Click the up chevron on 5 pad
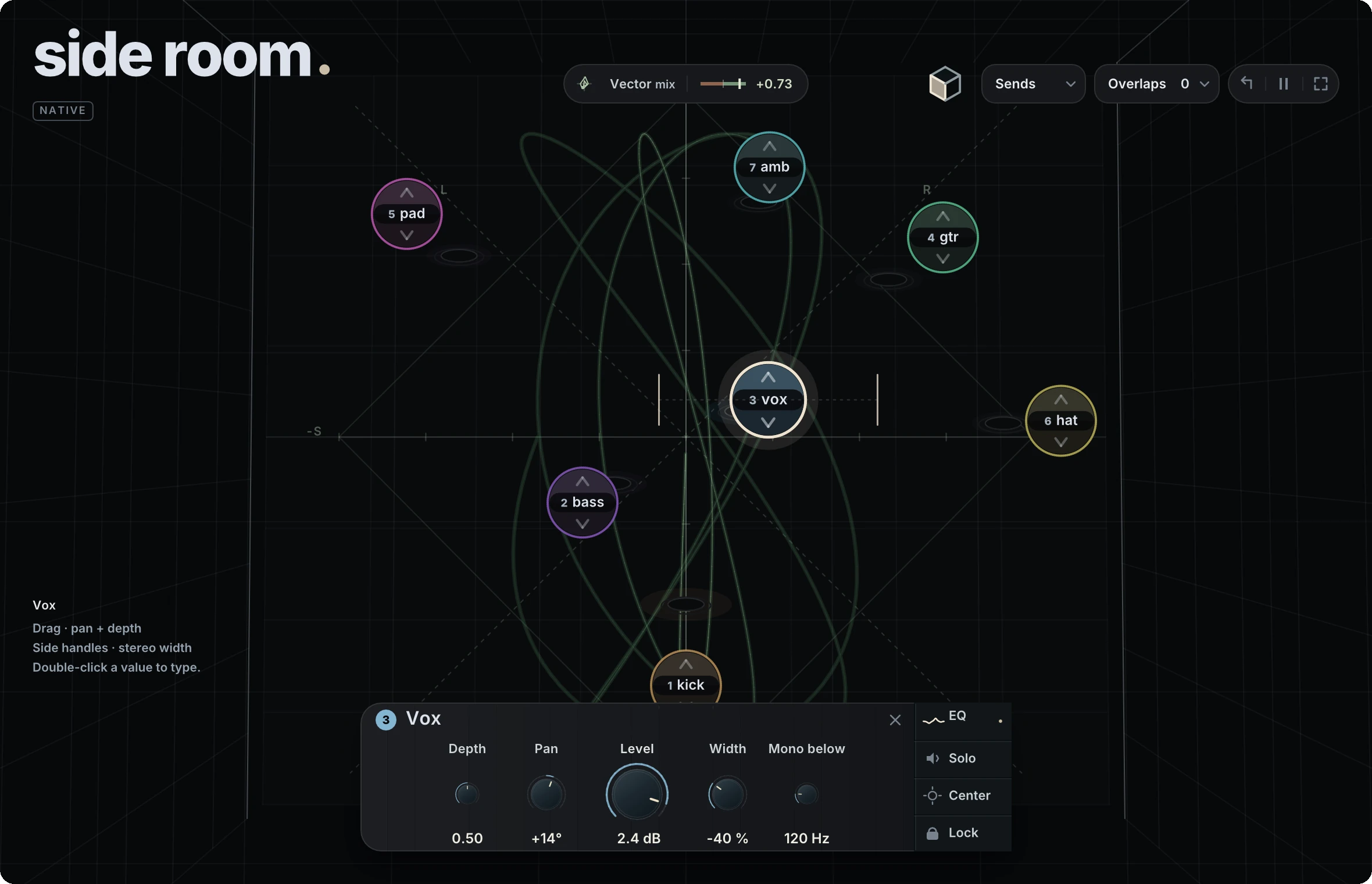1372x884 pixels. tap(407, 193)
